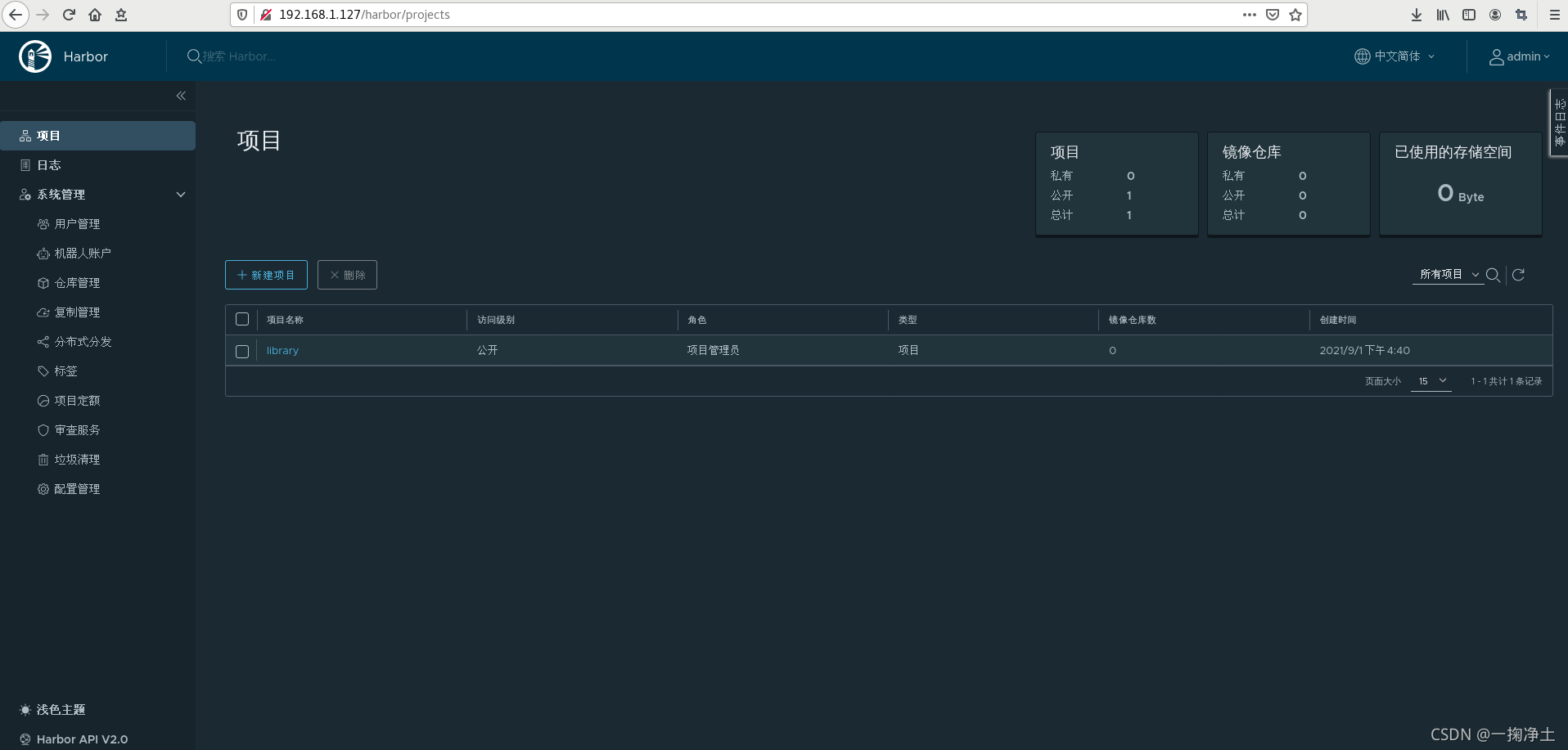The height and width of the screenshot is (750, 1568).
Task: Click the 已使用的存储空间 card heading
Action: coord(1453,152)
